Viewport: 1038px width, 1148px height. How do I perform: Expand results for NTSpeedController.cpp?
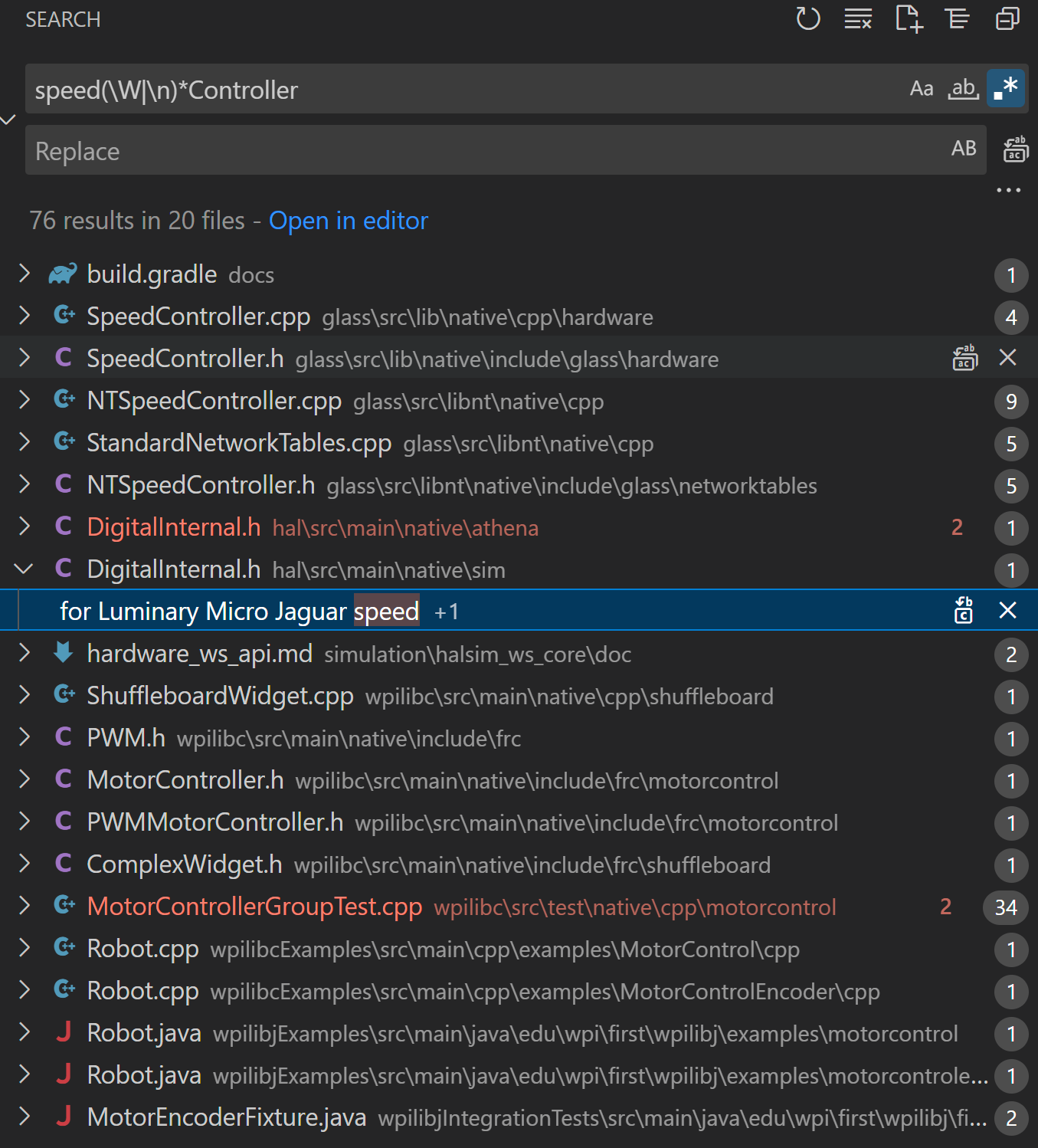[24, 401]
